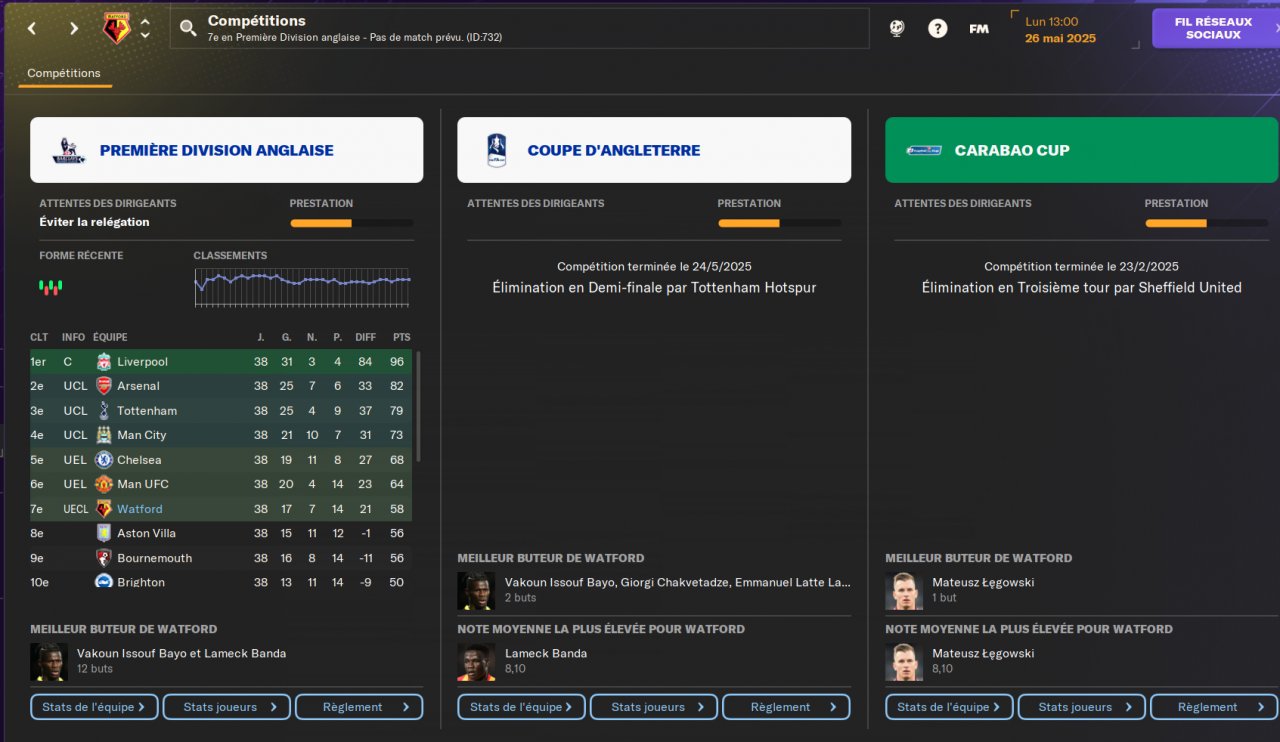Click the Tottenham badge in the table
Viewport: 1280px width, 742px height.
click(x=103, y=411)
